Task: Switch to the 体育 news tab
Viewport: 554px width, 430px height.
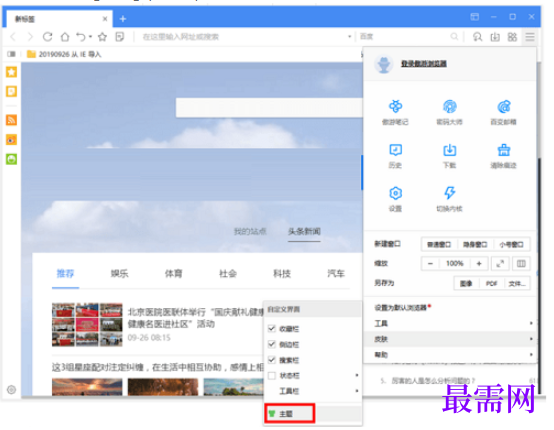Action: click(x=173, y=273)
